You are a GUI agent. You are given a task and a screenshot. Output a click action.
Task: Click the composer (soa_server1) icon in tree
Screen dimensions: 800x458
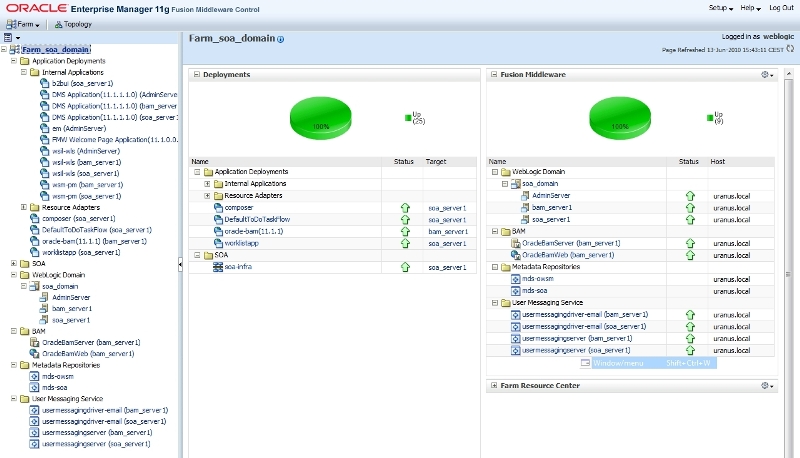(x=34, y=218)
